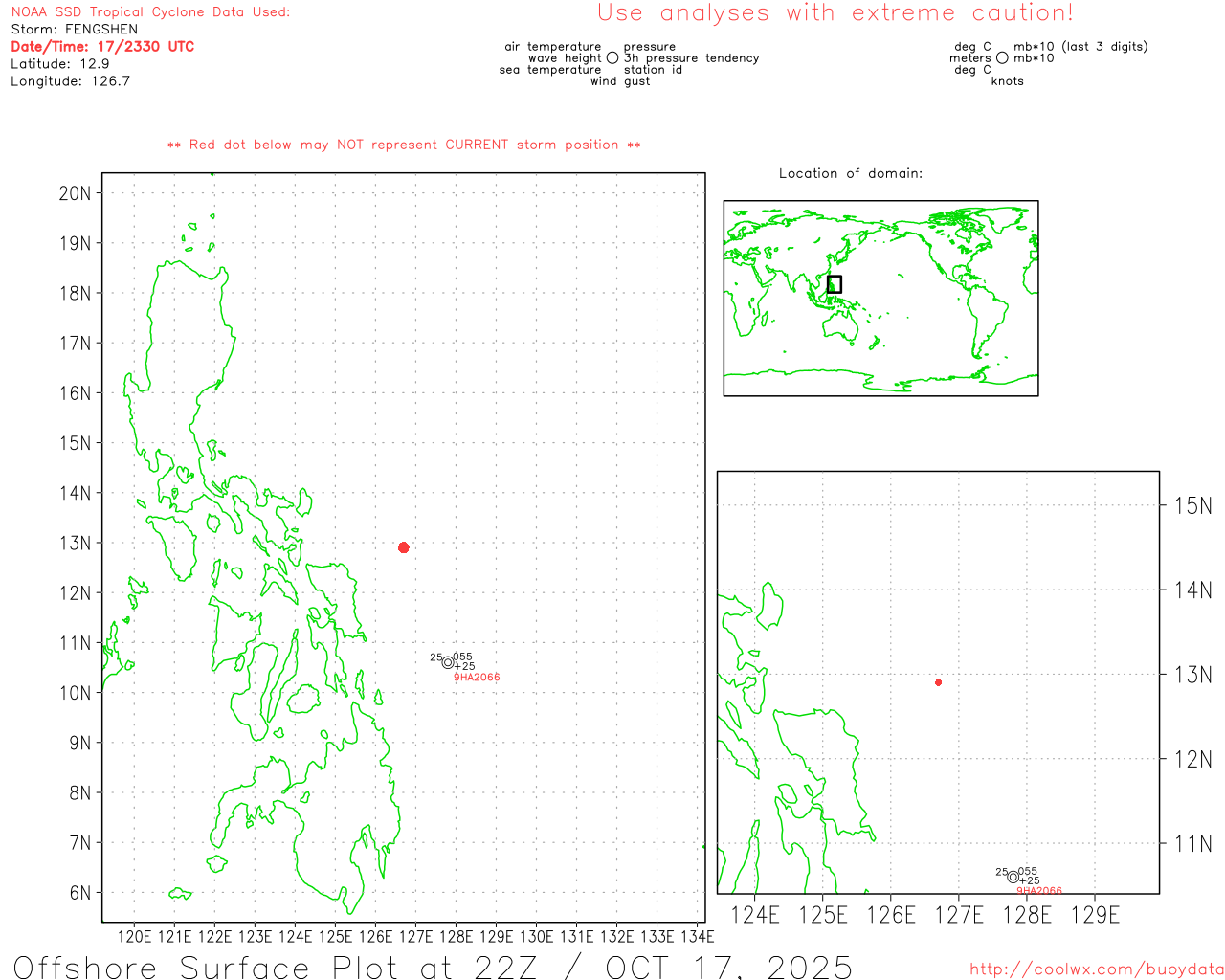The image size is (1225, 980).
Task: Click the red storm dot on the zoomed inset map
Action: coord(938,682)
